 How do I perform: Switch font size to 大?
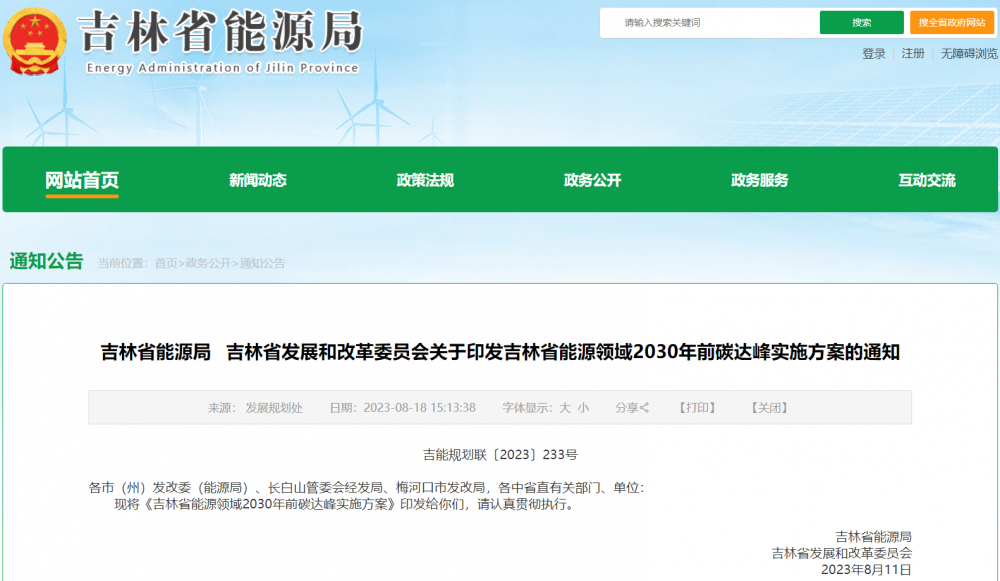565,408
